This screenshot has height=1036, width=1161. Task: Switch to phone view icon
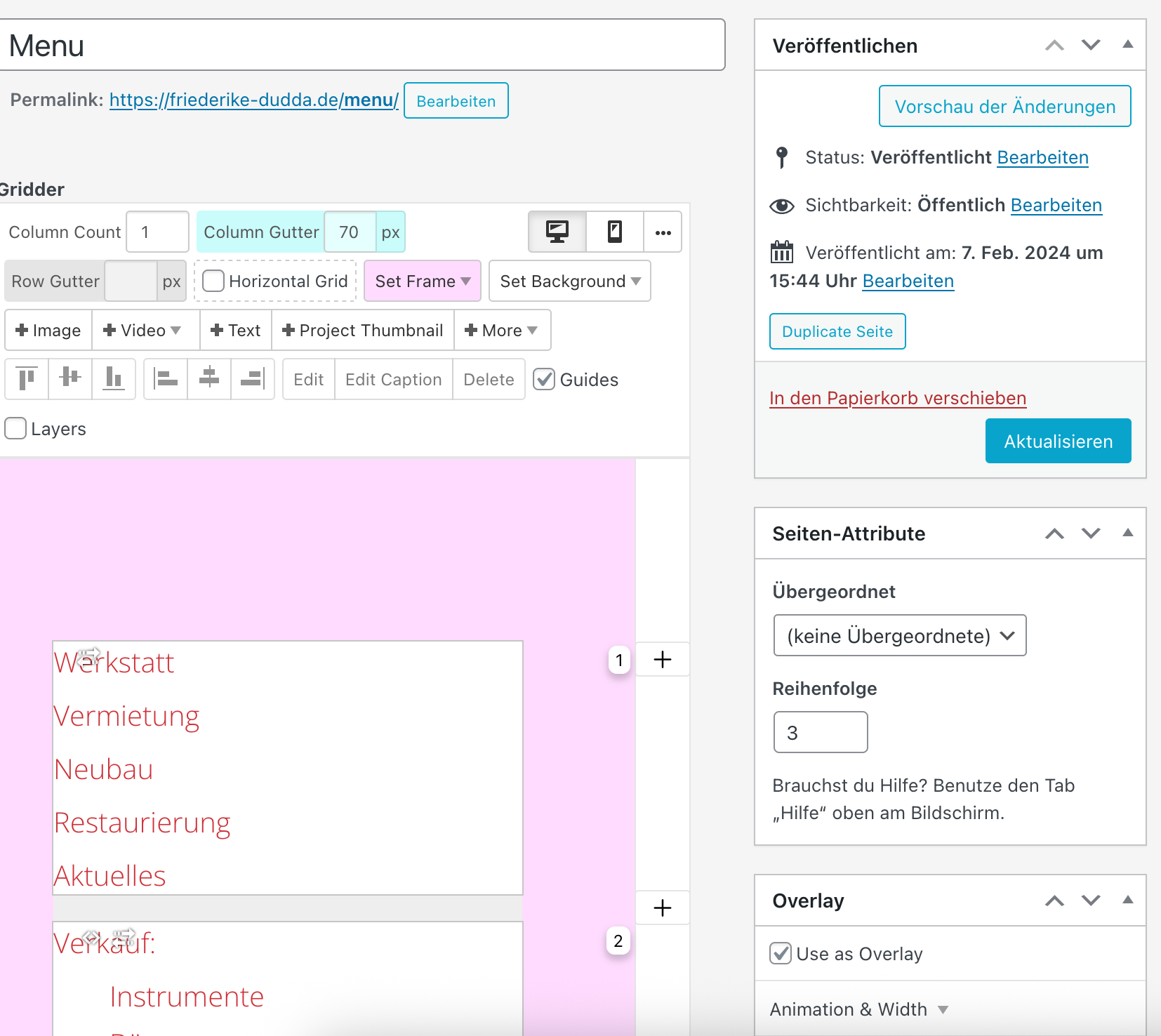615,232
